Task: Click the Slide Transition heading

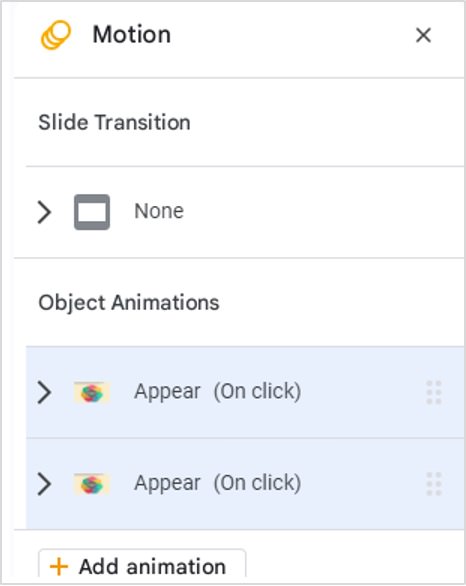Action: coord(114,122)
